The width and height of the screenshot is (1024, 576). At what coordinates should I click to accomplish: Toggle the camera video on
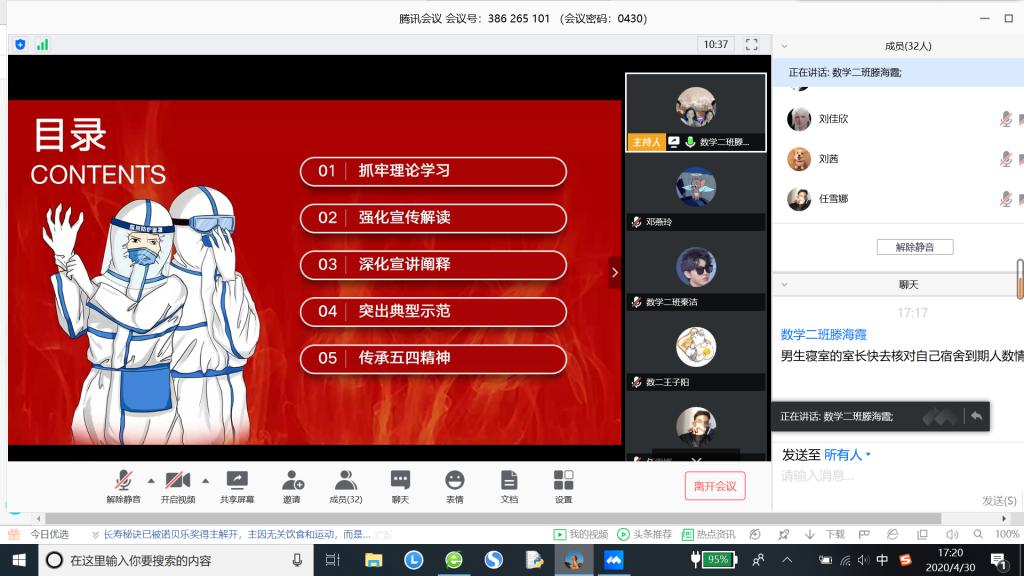pos(178,481)
